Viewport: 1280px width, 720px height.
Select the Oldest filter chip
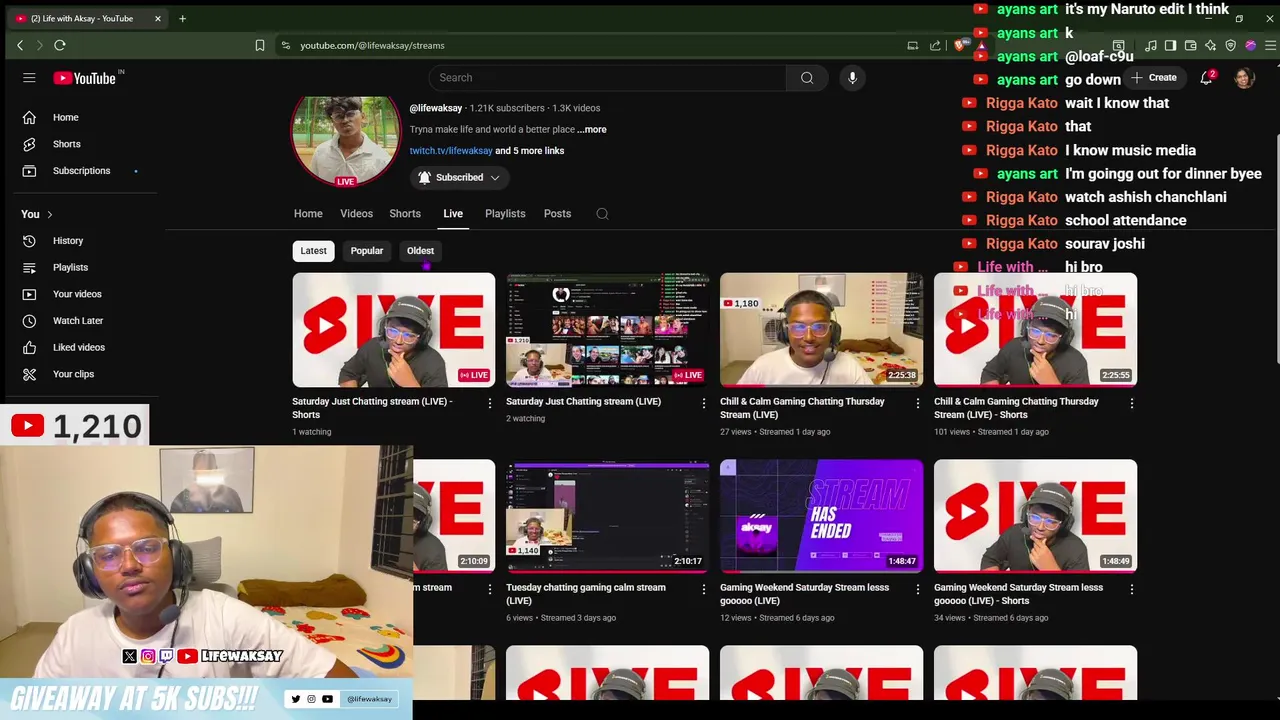tap(420, 251)
